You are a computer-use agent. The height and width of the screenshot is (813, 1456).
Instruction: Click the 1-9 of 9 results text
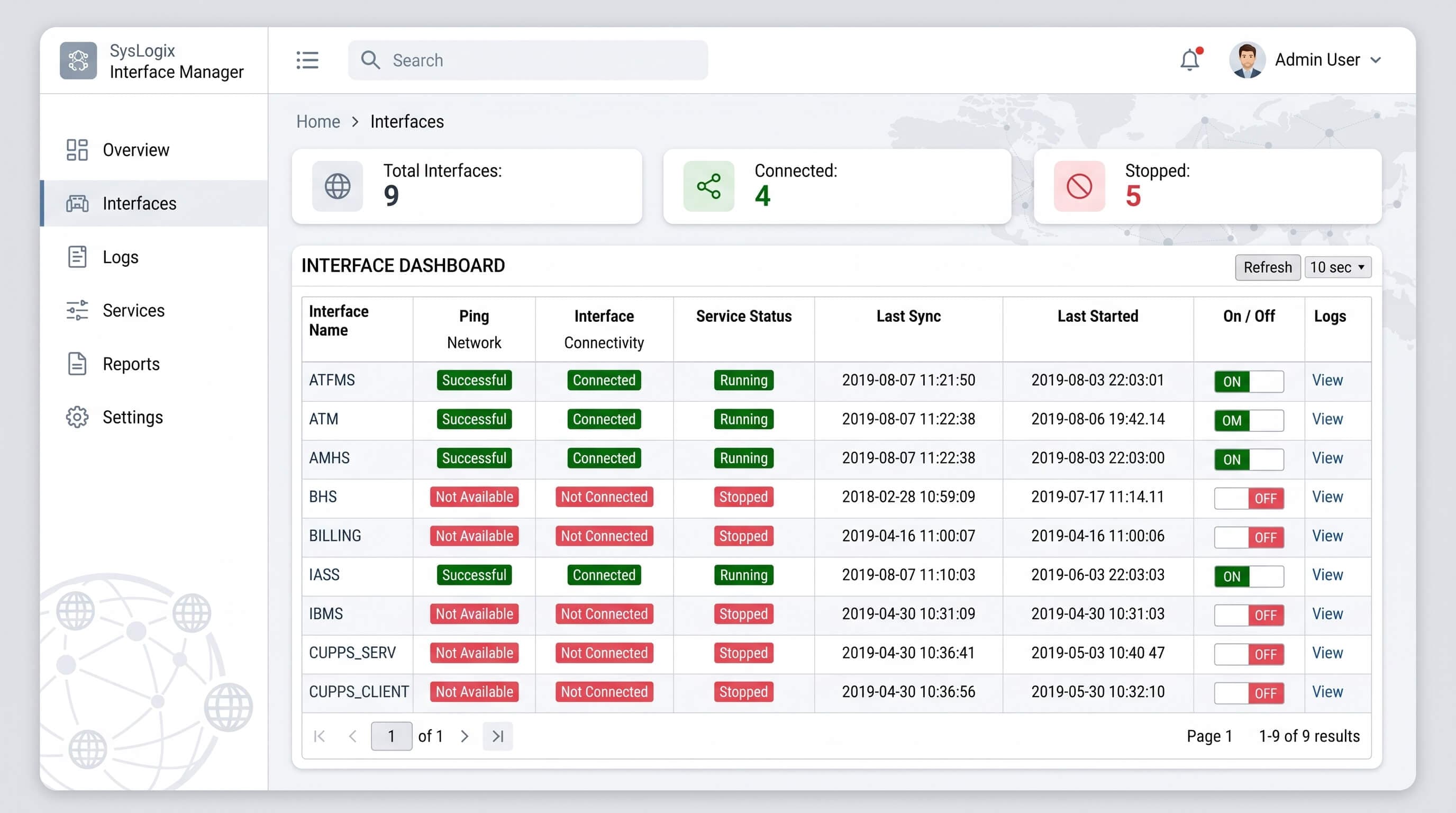click(x=1309, y=736)
